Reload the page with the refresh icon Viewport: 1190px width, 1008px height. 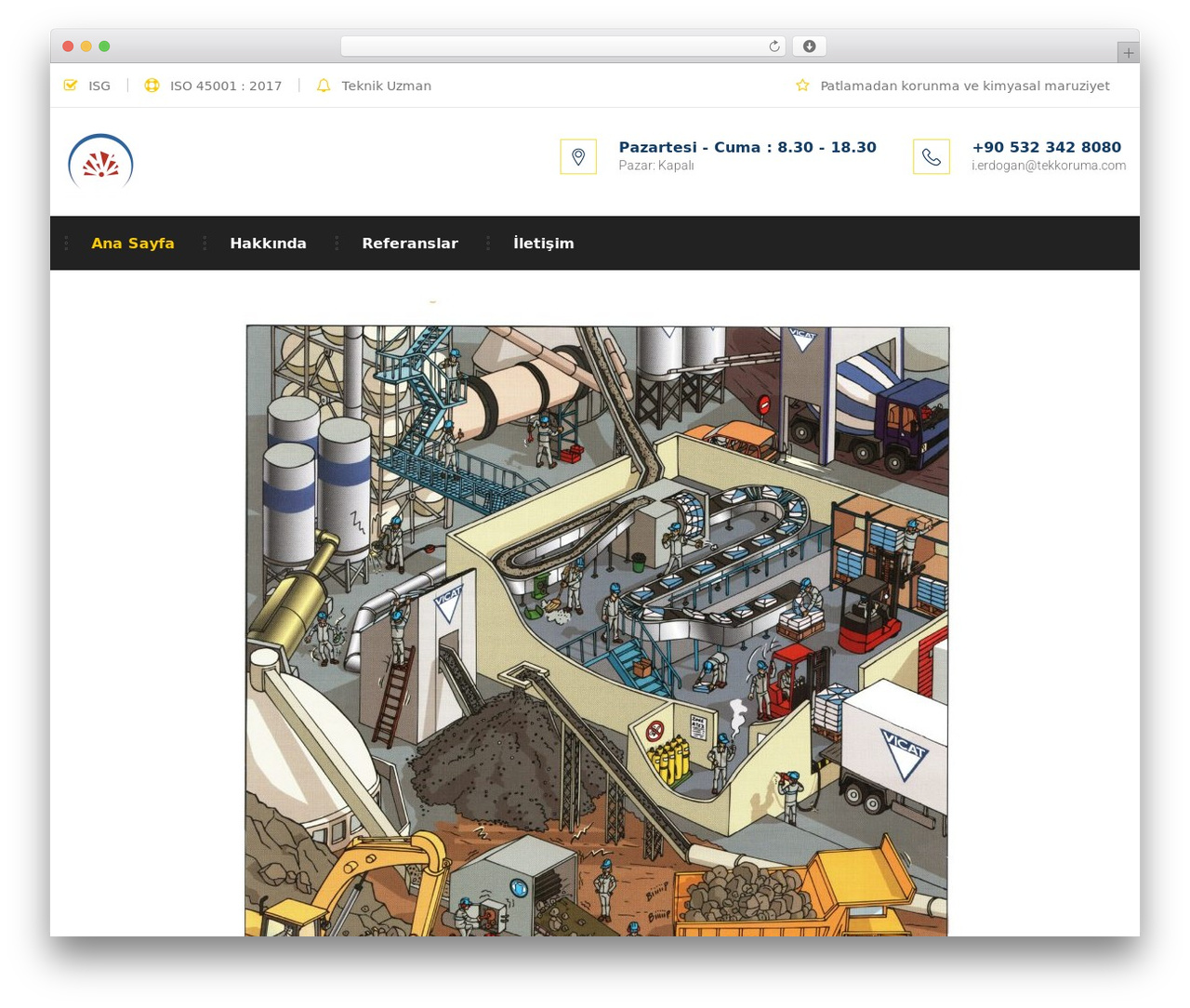773,46
